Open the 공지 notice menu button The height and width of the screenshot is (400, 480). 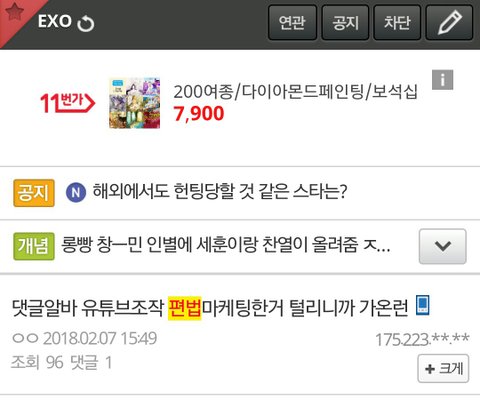click(x=345, y=22)
